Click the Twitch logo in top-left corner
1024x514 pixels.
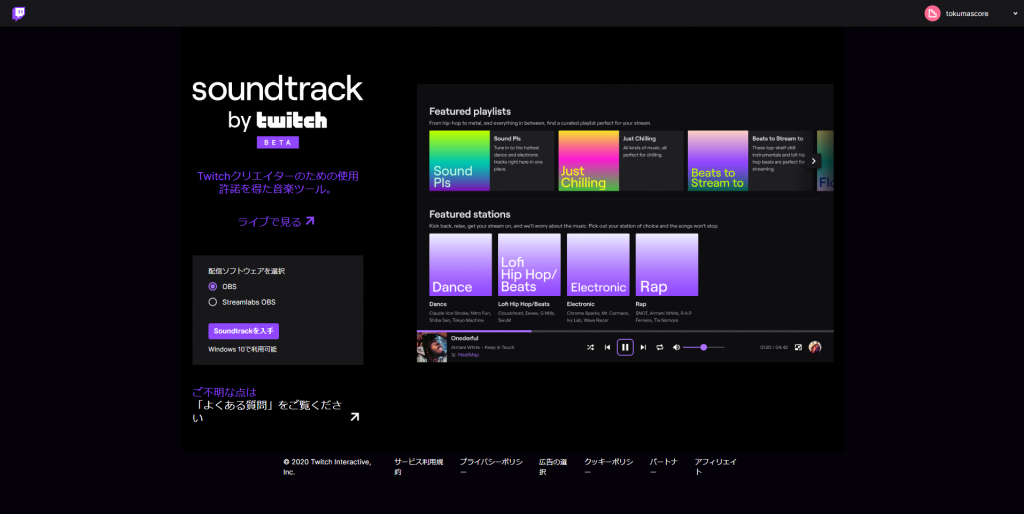19,13
